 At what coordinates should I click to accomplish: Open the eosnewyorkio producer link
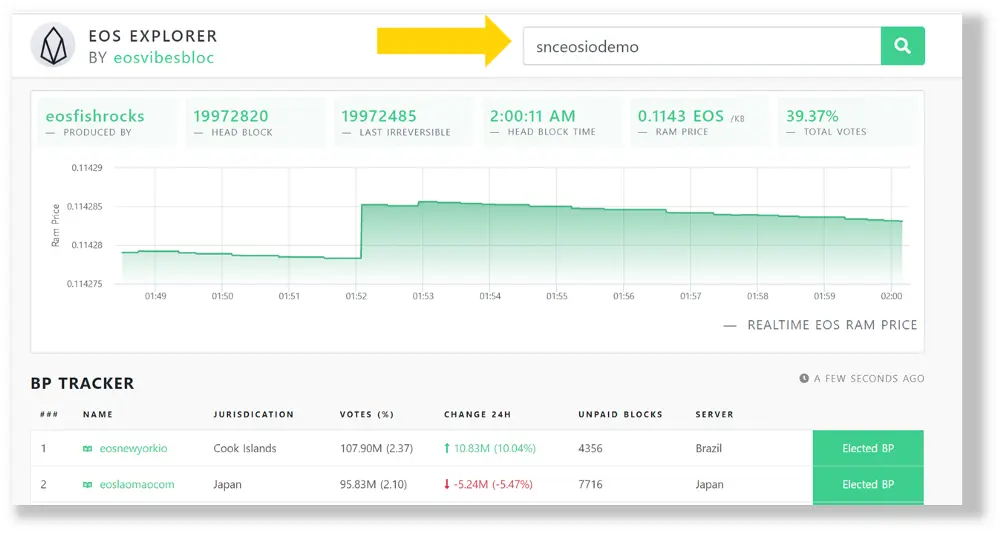133,448
